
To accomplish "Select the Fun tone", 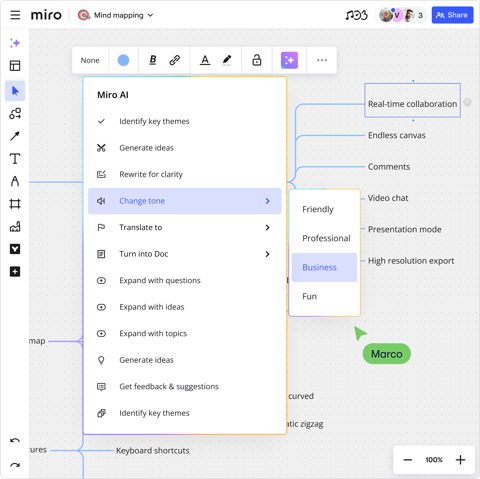I will coord(324,296).
